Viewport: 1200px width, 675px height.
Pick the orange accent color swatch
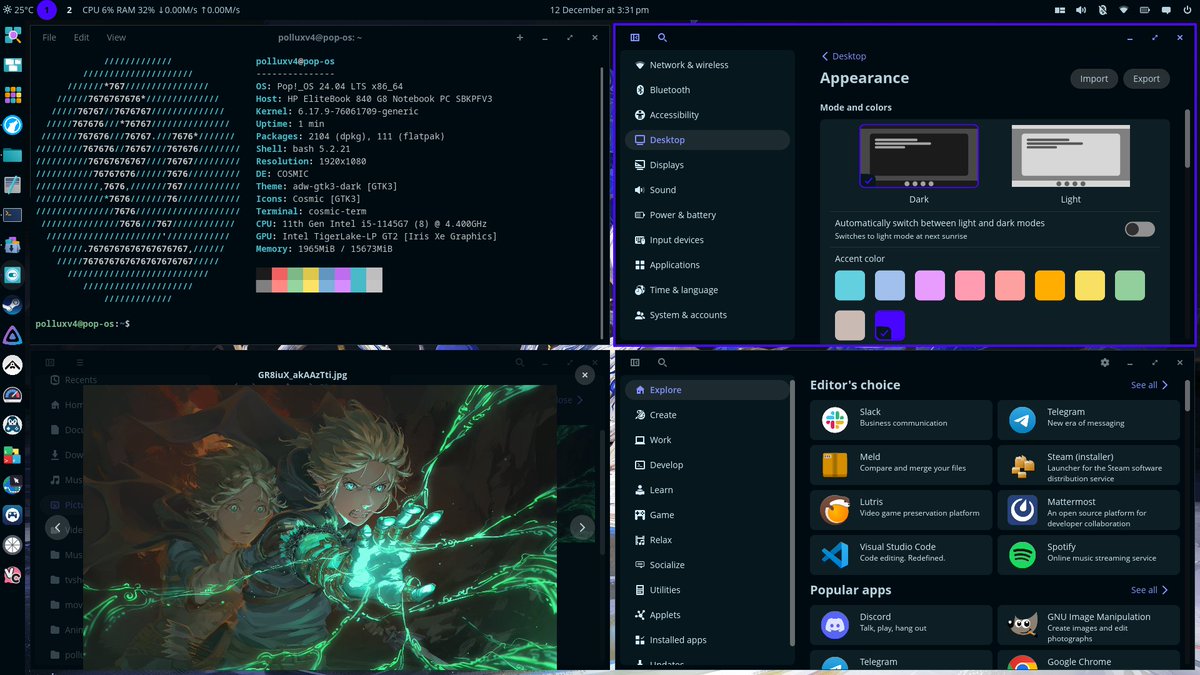point(1050,285)
